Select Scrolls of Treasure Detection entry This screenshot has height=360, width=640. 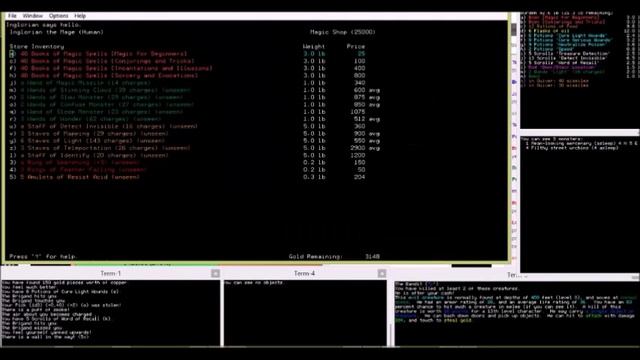tap(569, 53)
